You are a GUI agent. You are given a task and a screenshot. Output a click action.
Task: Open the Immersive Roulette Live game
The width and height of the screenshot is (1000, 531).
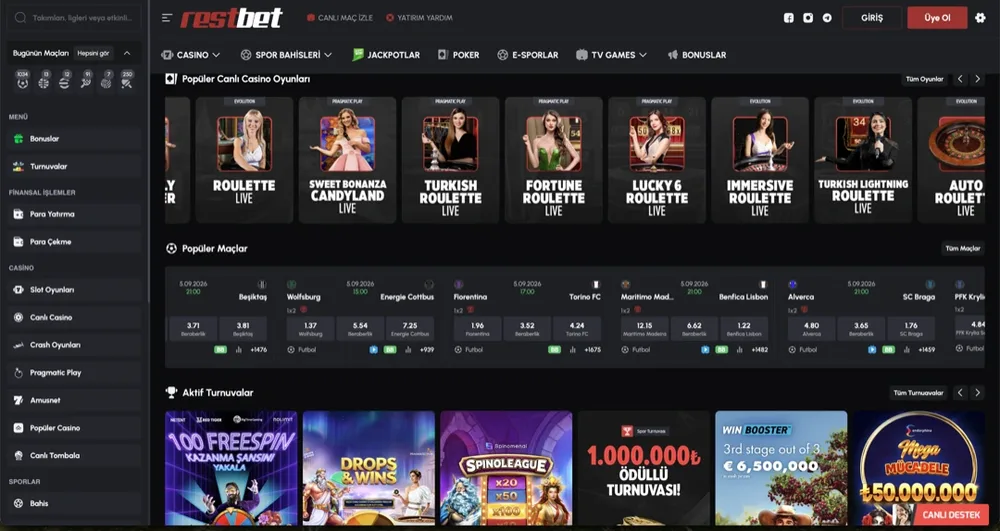click(760, 160)
